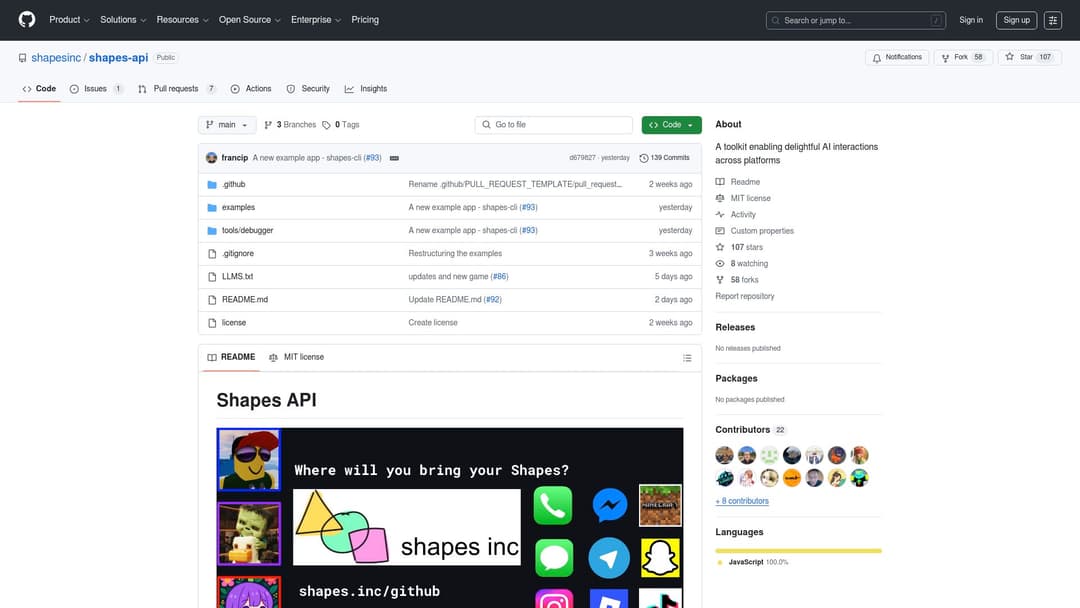
Task: Expand the Solutions menu
Action: [123, 20]
